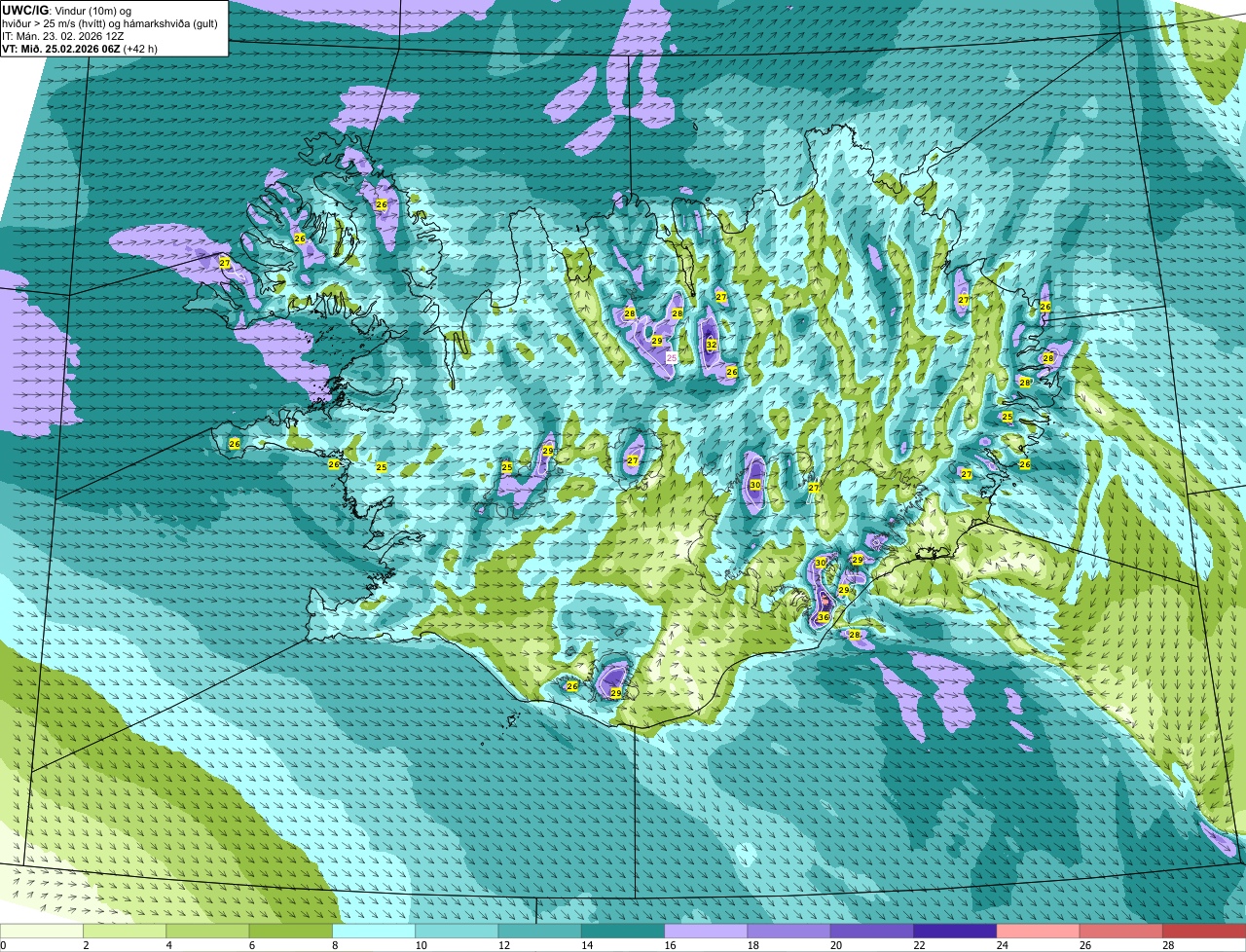Click the 18–20 m/s purple legend swatch
The width and height of the screenshot is (1246, 952).
788,931
